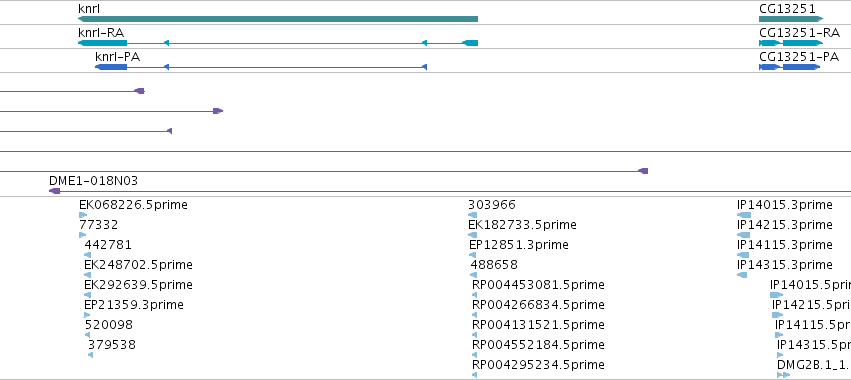Click the DME1-018N03 arrowhead end
The image size is (851, 380).
(54, 191)
